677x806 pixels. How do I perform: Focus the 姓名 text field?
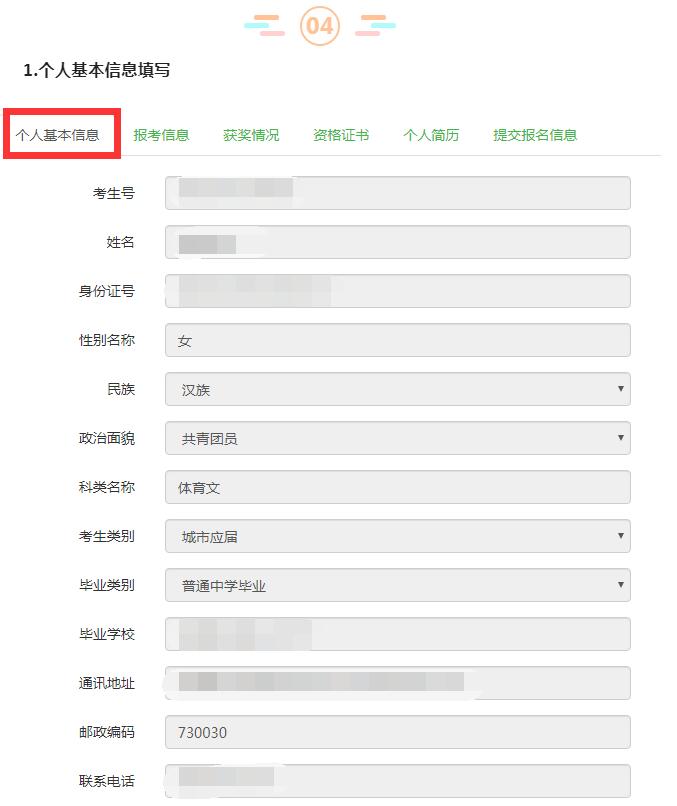tap(397, 242)
